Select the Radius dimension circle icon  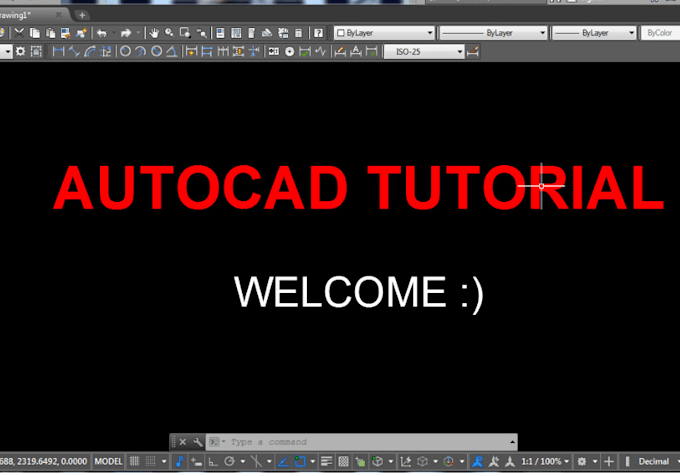coord(126,51)
